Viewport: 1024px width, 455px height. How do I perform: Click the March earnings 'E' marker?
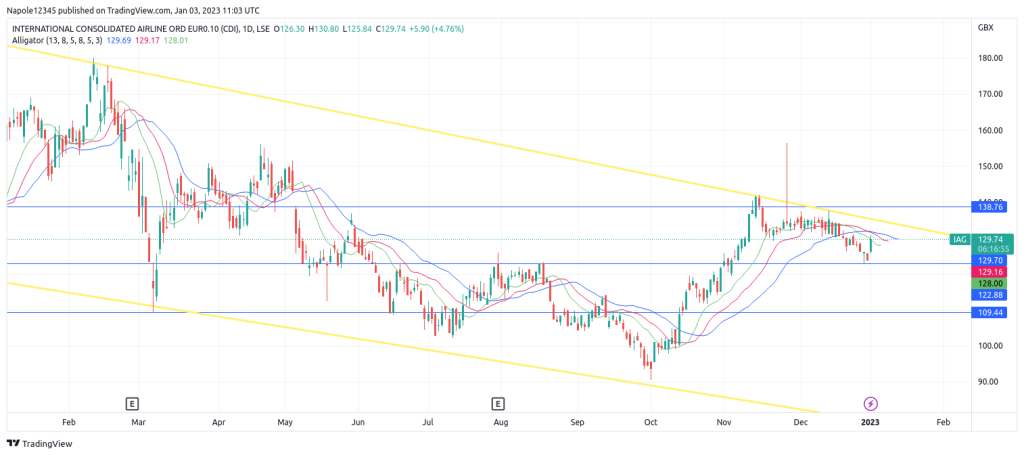[133, 403]
